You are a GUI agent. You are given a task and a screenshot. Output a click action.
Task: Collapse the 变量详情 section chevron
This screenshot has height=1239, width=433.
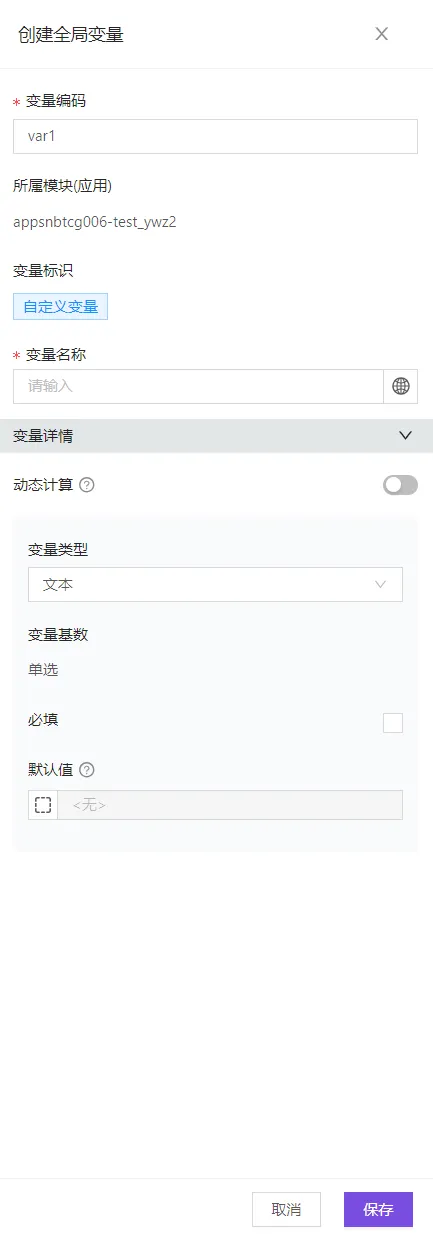click(405, 436)
